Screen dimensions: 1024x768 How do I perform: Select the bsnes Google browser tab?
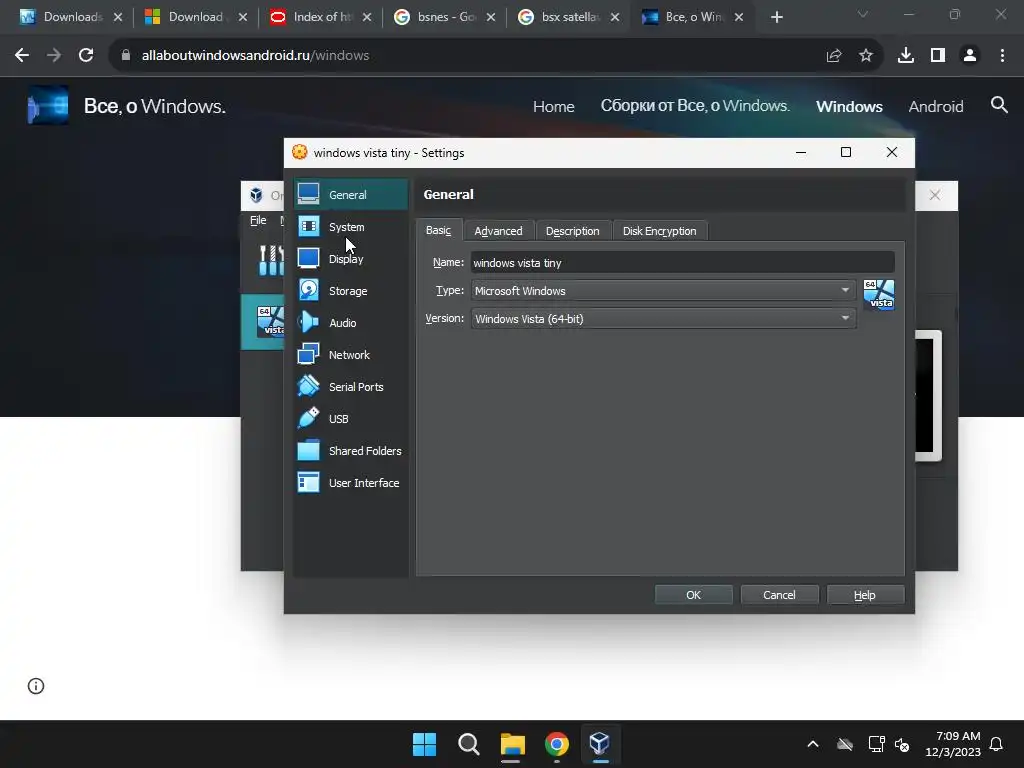pyautogui.click(x=446, y=17)
